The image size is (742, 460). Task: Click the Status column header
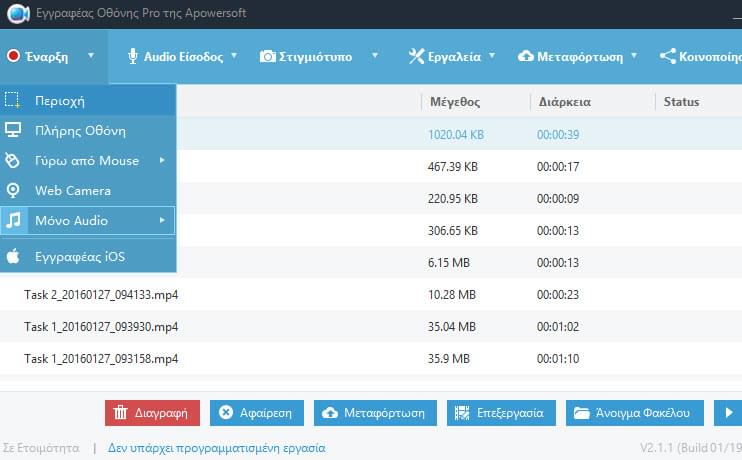[681, 102]
